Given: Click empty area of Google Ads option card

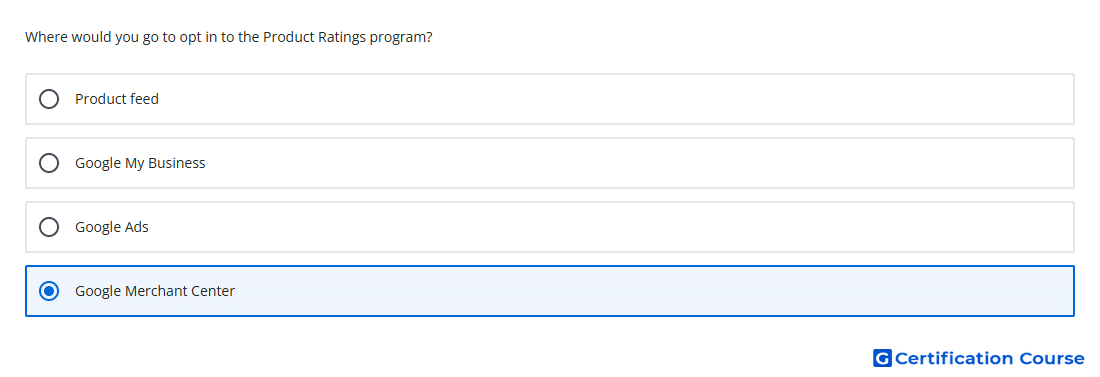Looking at the screenshot, I should [x=610, y=227].
